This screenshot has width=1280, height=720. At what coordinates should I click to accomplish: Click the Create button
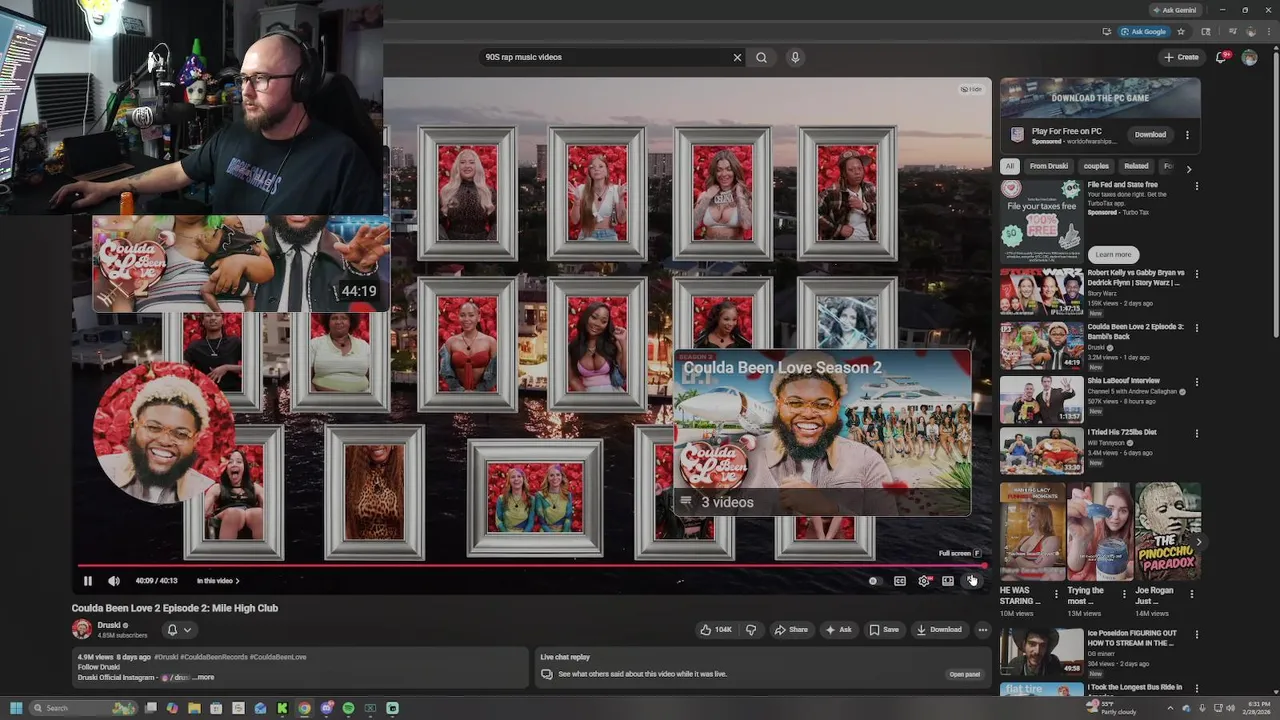point(1181,57)
